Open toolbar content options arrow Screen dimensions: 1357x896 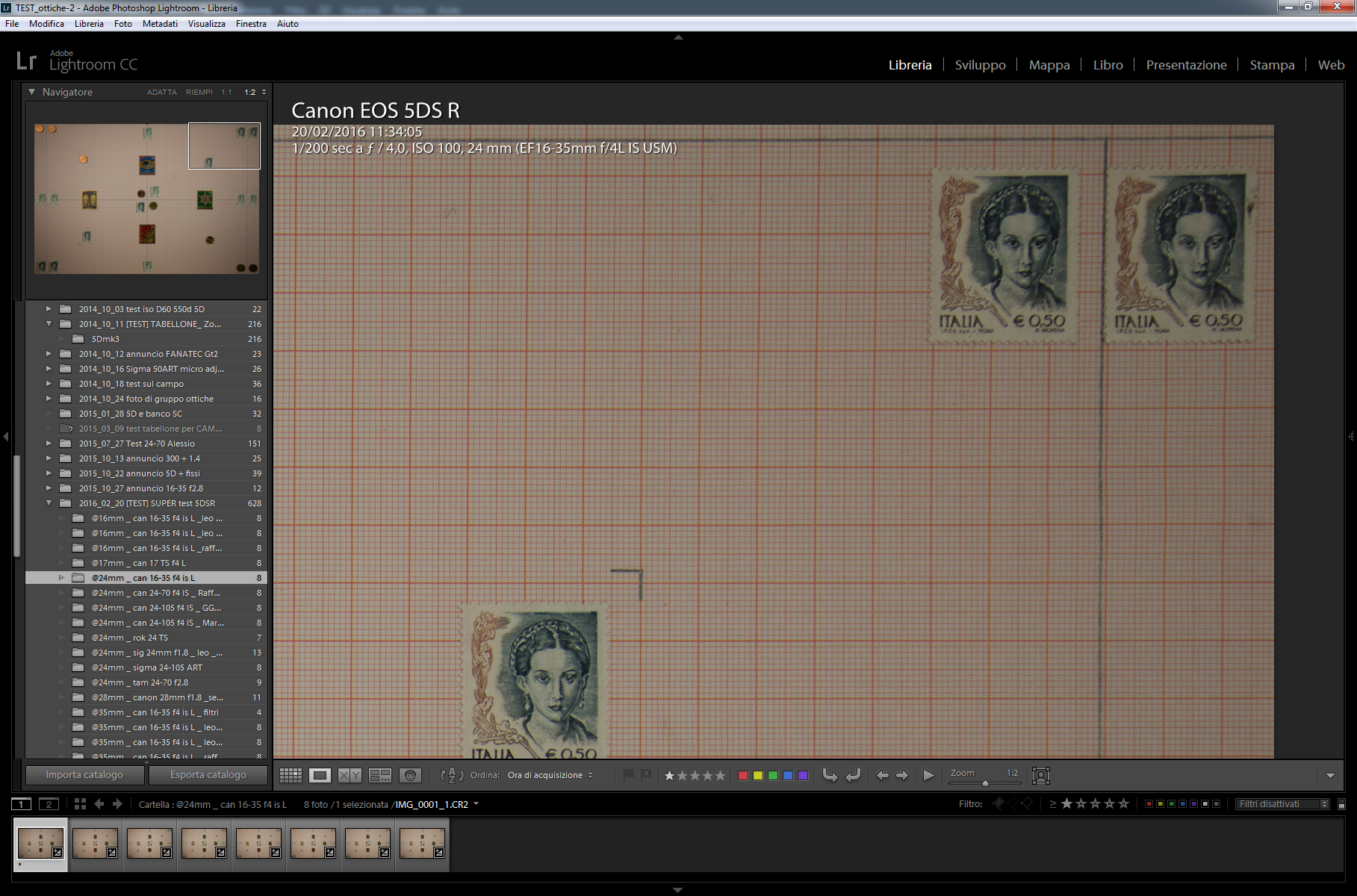click(1330, 775)
